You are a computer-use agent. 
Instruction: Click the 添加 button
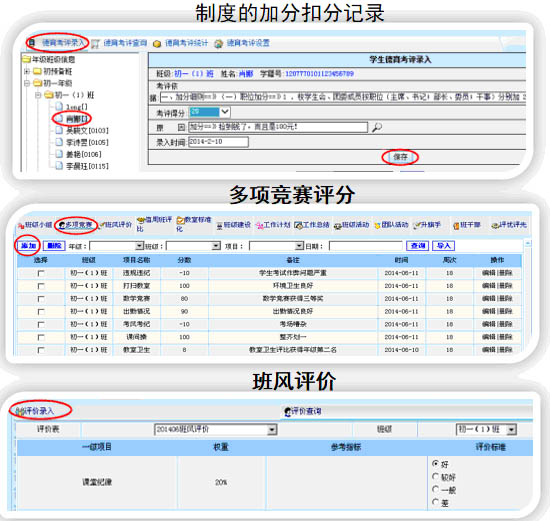coord(28,246)
